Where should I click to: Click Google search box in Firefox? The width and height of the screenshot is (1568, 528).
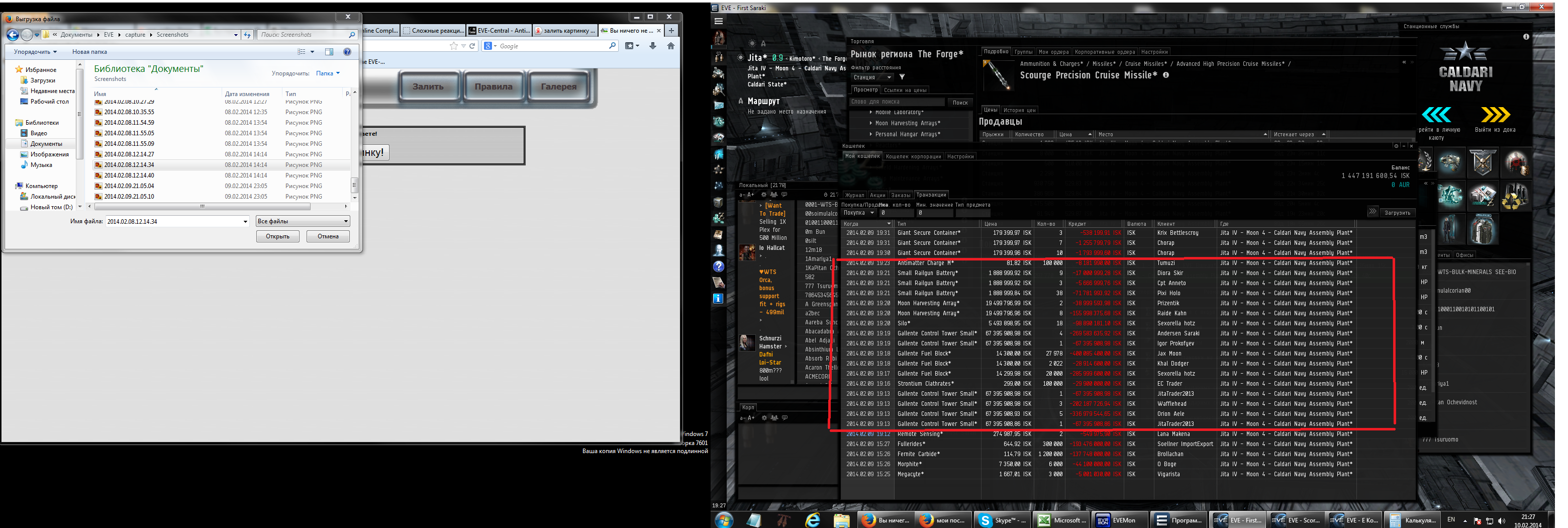pos(551,46)
